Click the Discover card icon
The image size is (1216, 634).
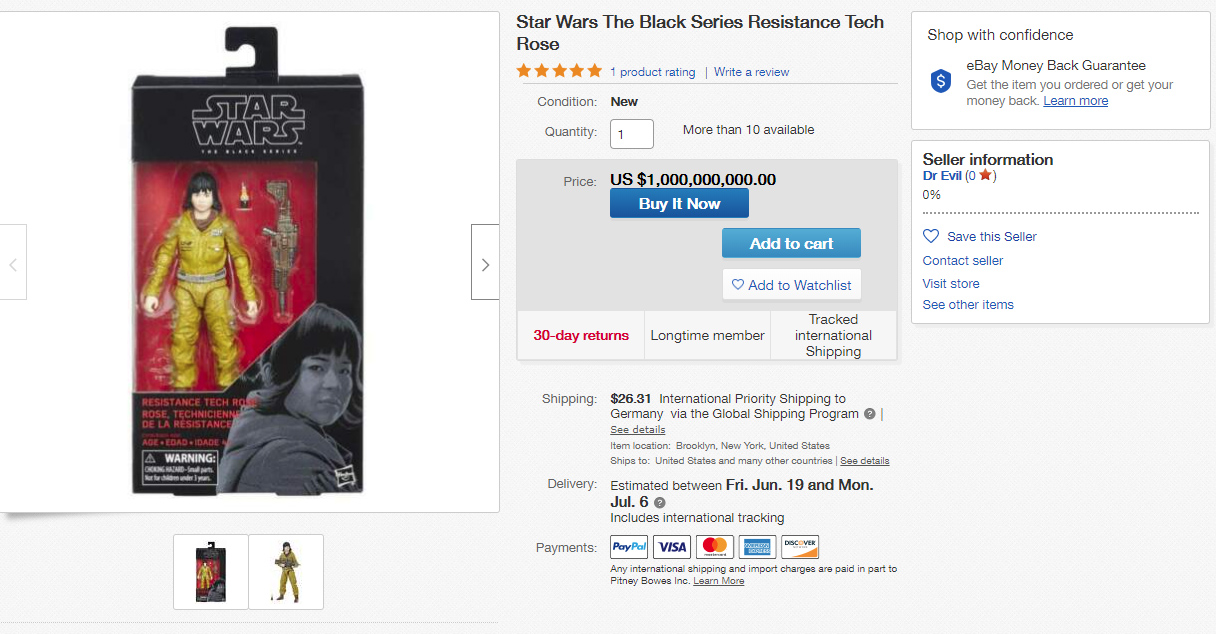click(800, 547)
